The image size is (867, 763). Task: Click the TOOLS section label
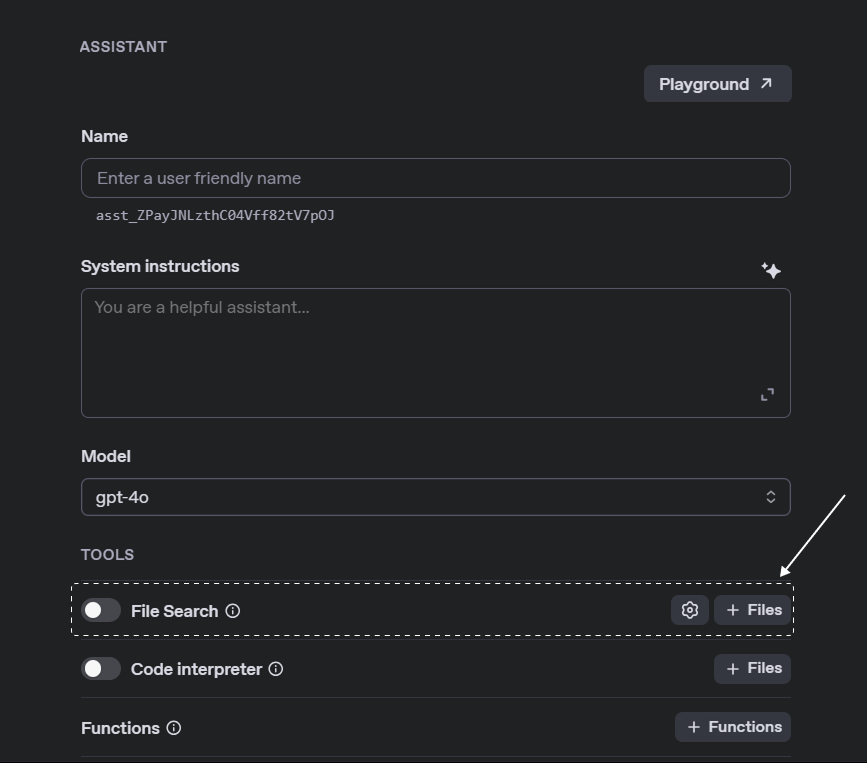107,554
